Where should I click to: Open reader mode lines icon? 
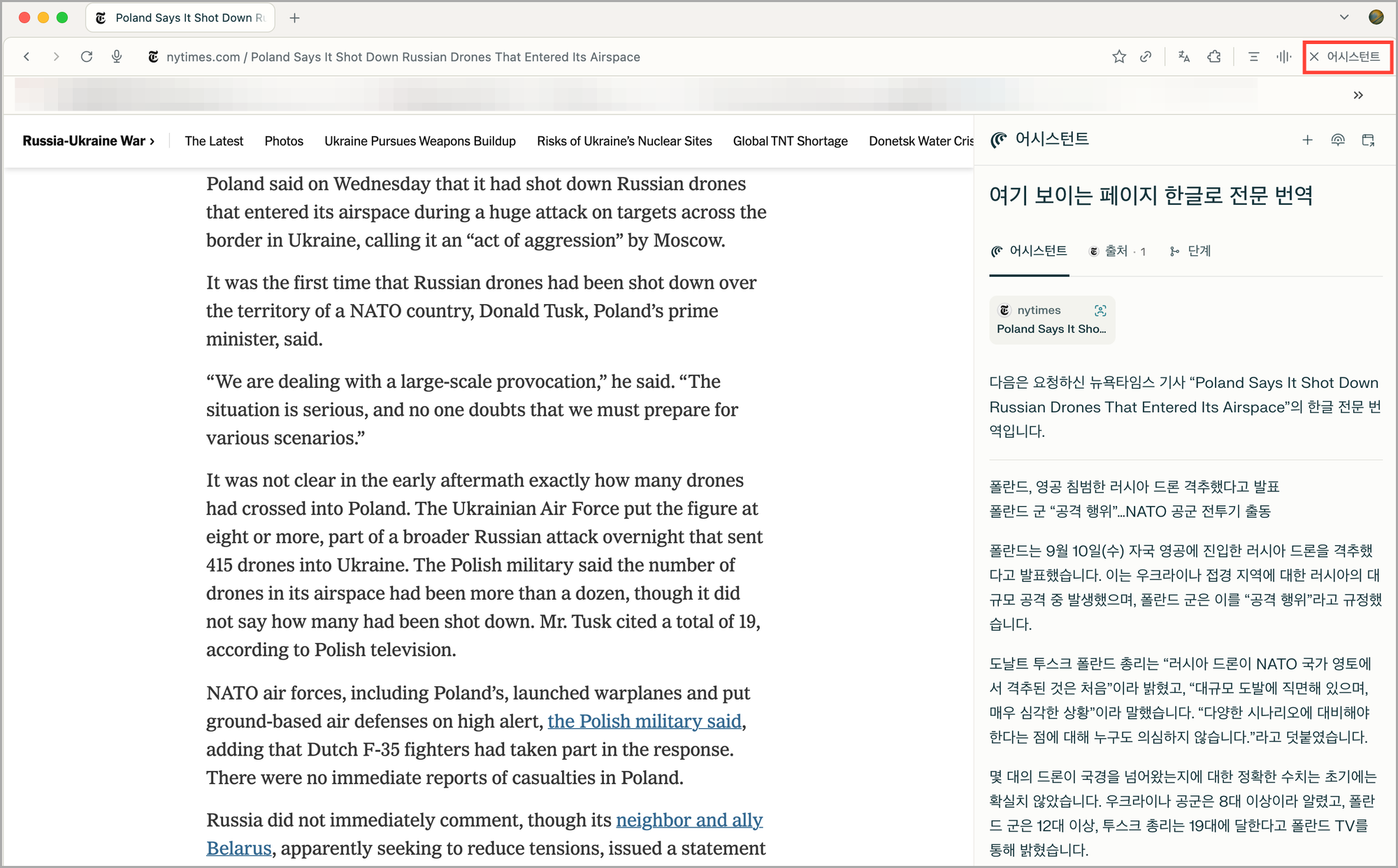point(1253,57)
